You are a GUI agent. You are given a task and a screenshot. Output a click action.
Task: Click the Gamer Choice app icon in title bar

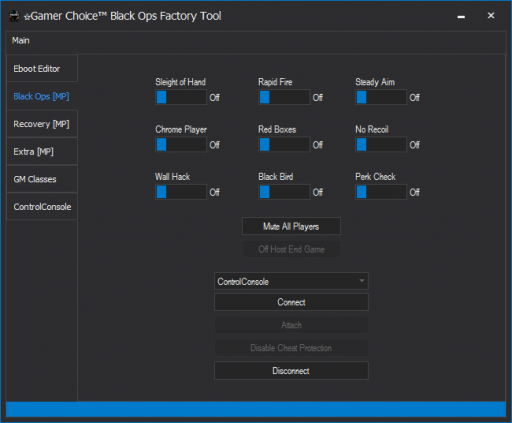pos(14,16)
